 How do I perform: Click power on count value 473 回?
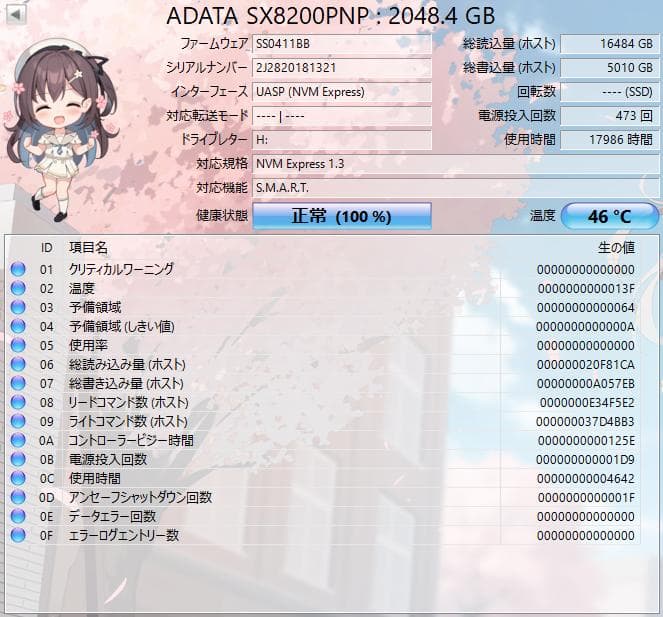tap(609, 116)
